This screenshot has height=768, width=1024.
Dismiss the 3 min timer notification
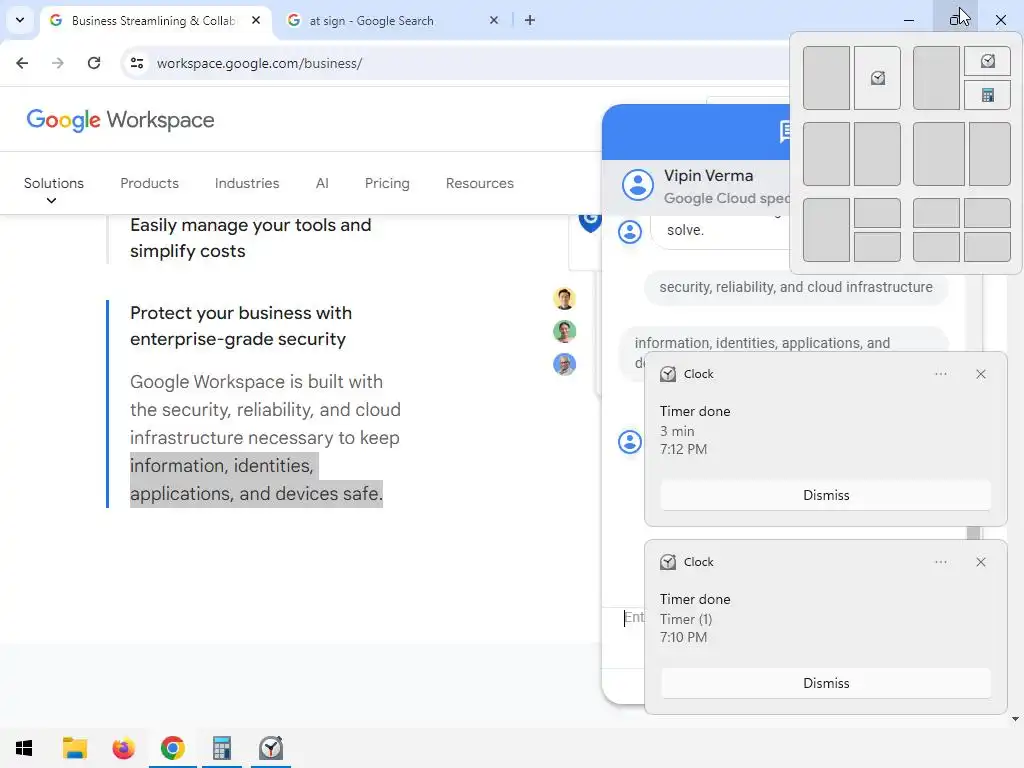point(826,495)
